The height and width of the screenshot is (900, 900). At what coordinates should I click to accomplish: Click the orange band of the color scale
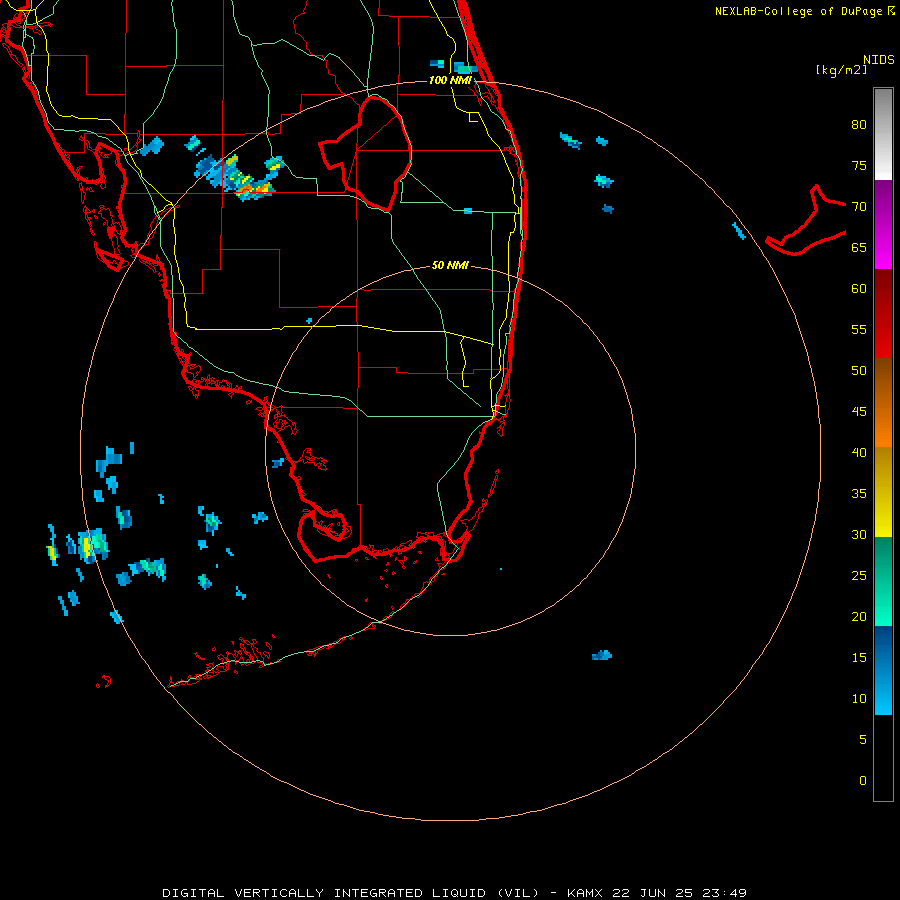883,403
